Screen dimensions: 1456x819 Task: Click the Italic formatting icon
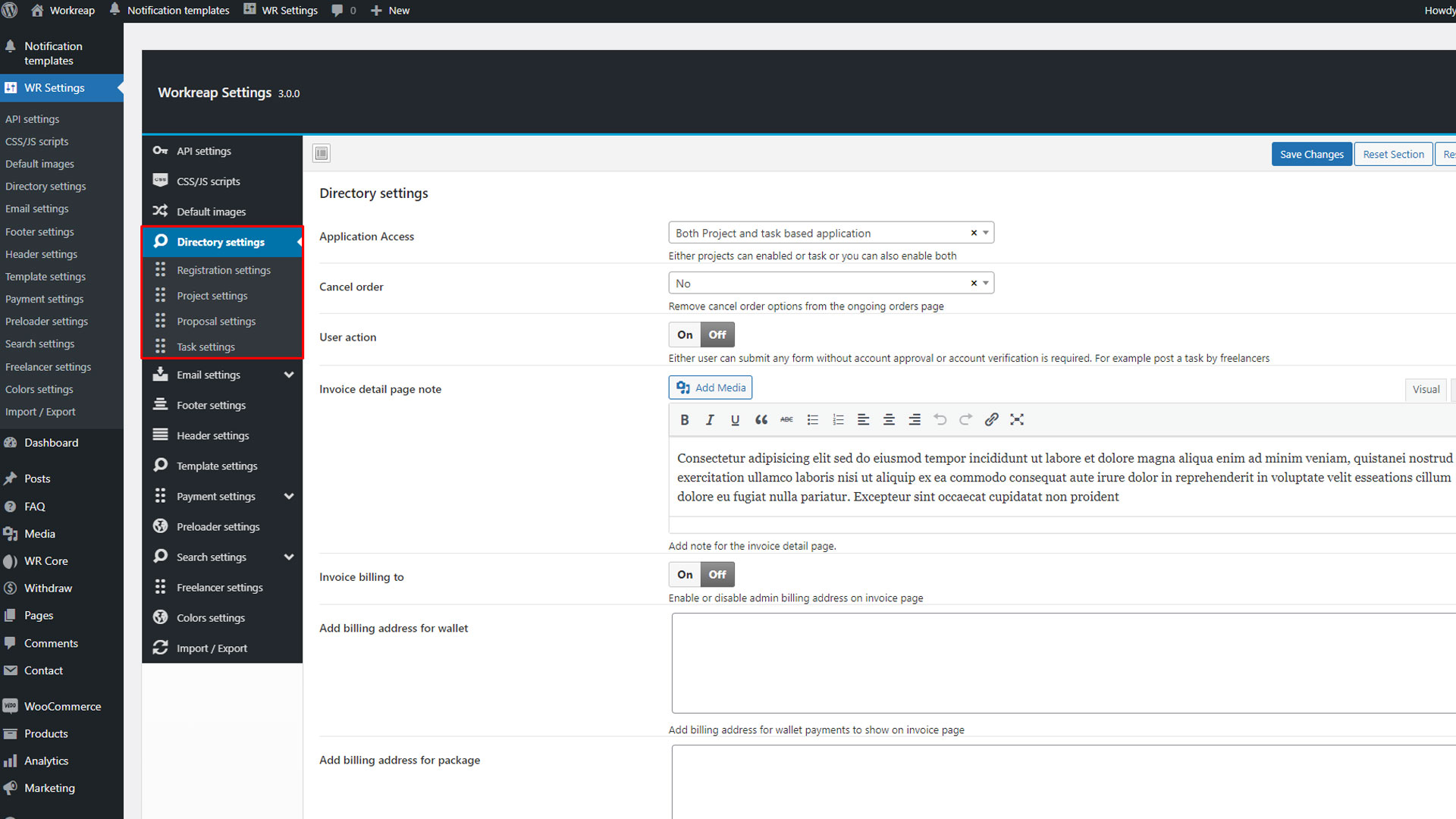[710, 419]
